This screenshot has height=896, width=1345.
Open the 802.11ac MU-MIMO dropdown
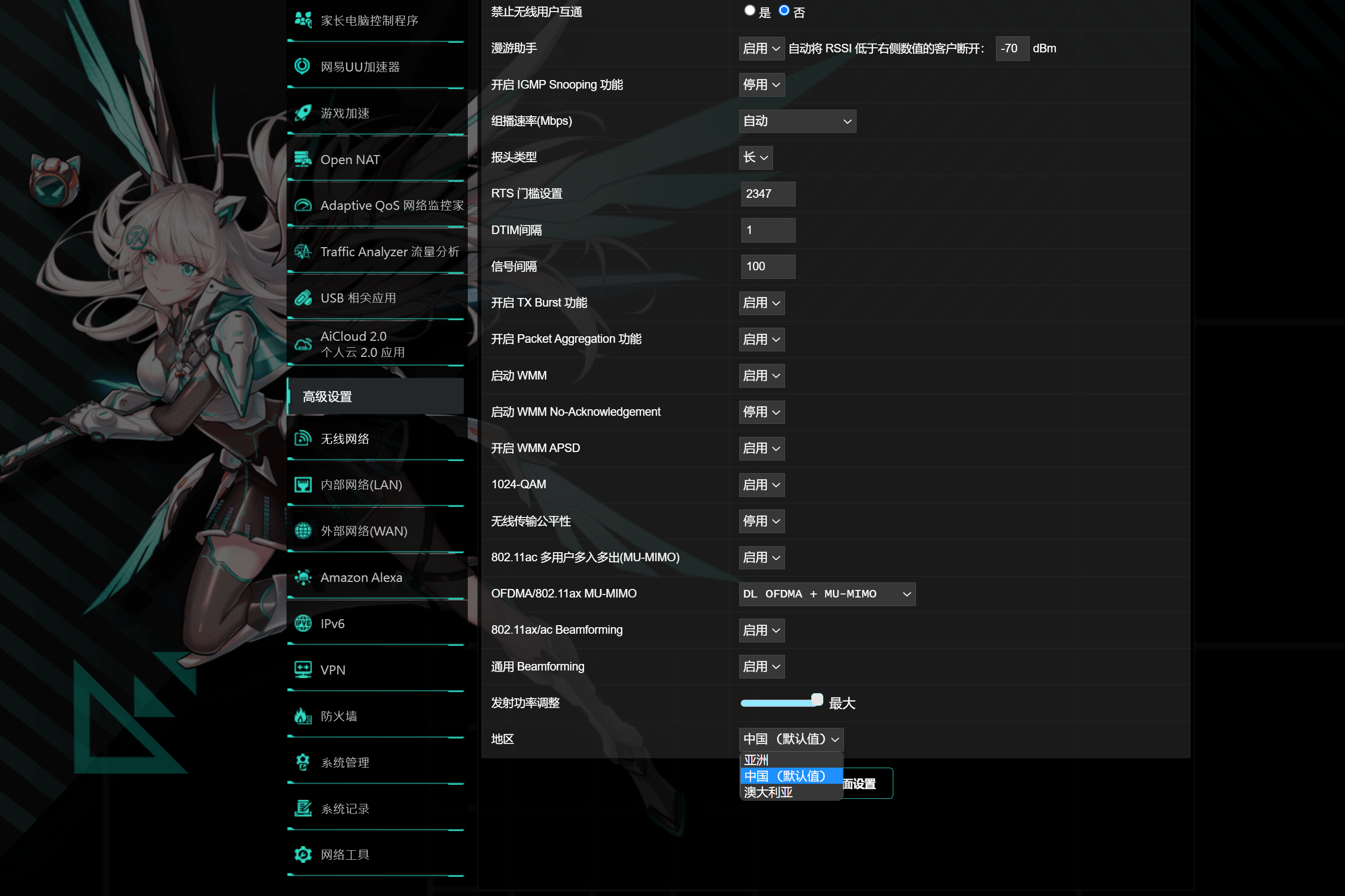click(761, 557)
